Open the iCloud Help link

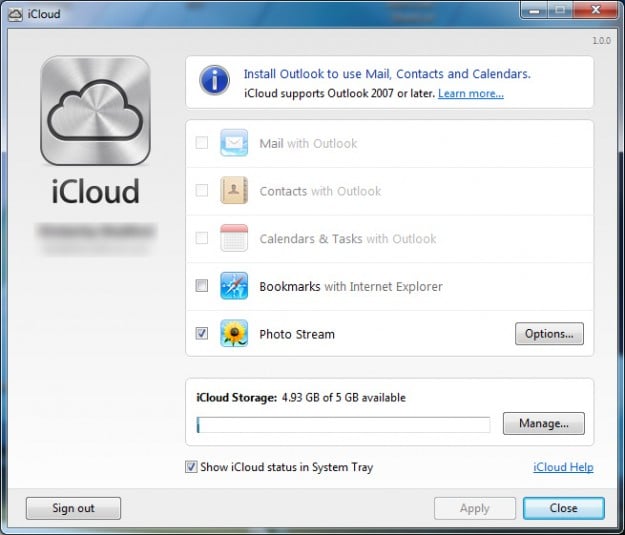pyautogui.click(x=563, y=467)
